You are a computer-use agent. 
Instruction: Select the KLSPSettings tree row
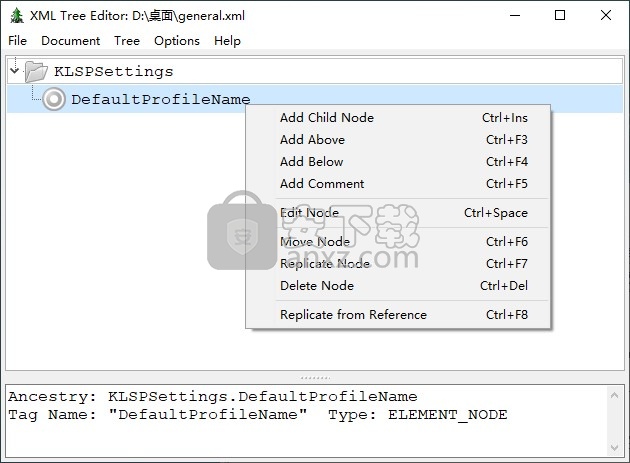click(315, 71)
